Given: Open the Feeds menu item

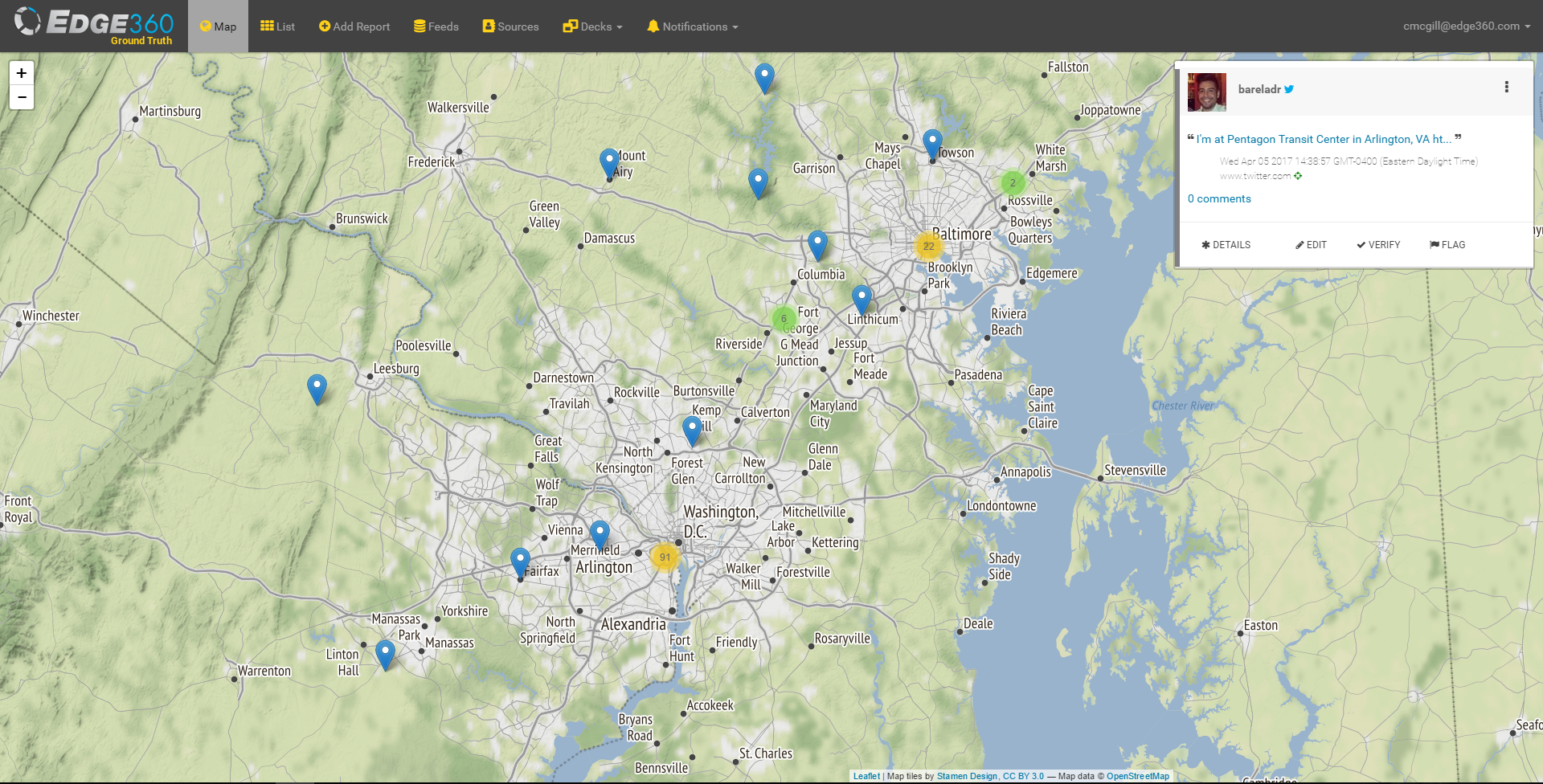Looking at the screenshot, I should [x=436, y=27].
